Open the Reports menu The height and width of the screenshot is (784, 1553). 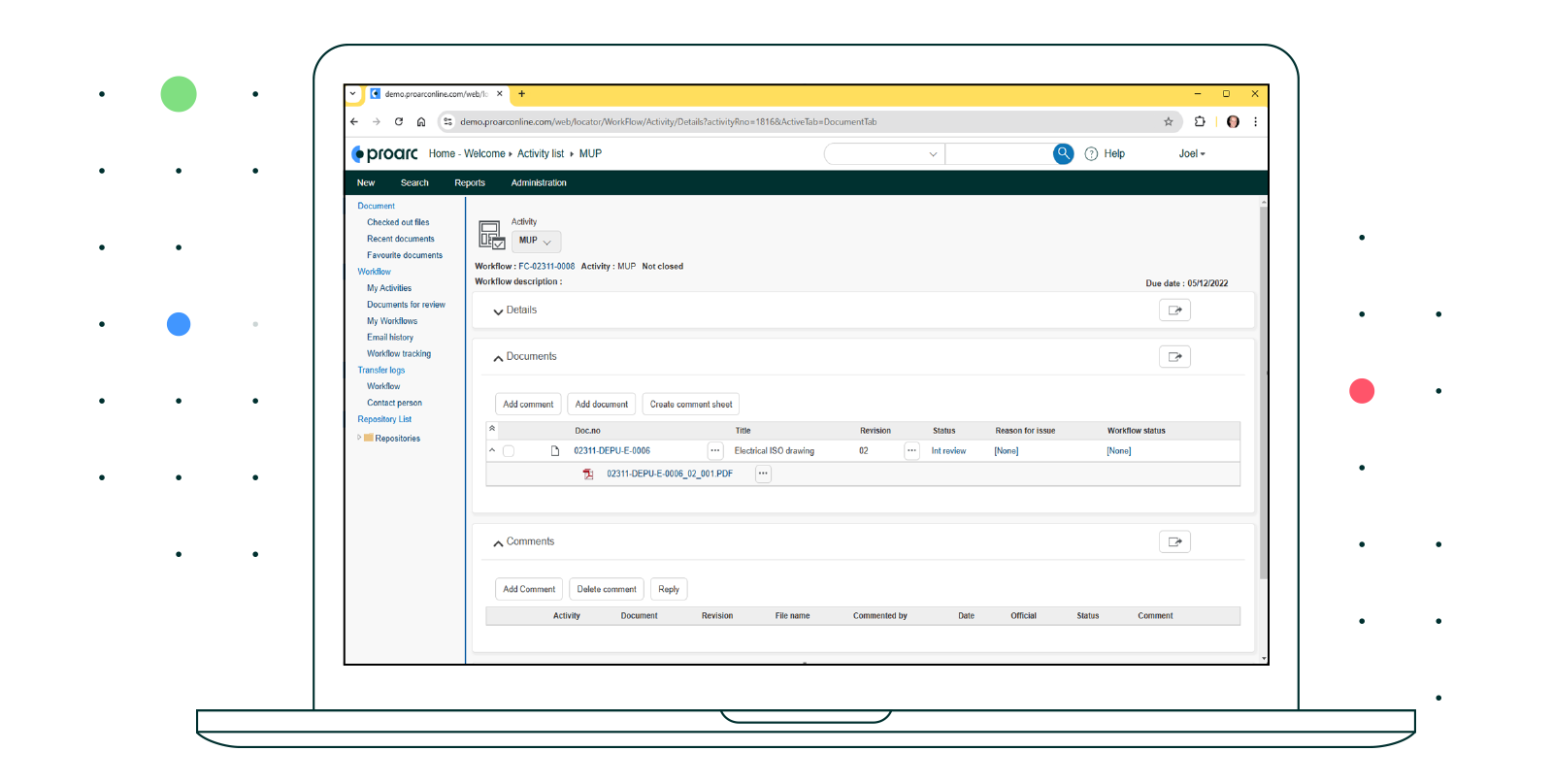(470, 183)
